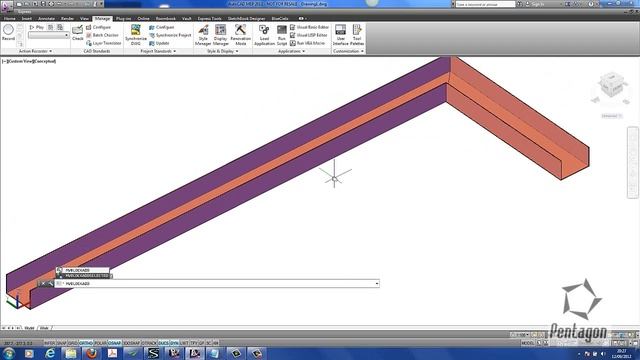Toggle GRID display in status bar

(73, 343)
